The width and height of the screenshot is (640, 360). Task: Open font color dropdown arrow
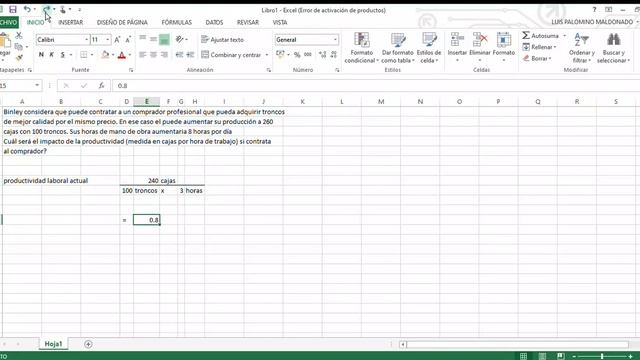point(130,55)
